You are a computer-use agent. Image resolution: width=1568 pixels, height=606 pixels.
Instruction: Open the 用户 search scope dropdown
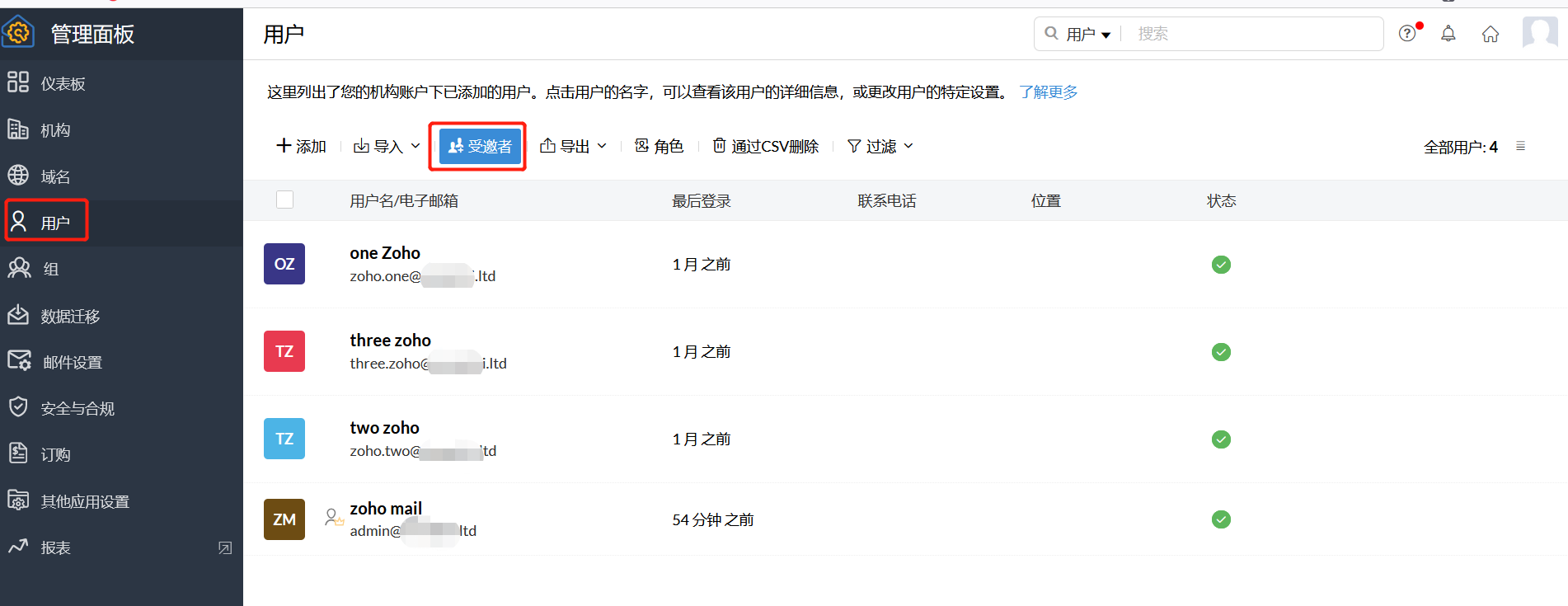[1087, 34]
